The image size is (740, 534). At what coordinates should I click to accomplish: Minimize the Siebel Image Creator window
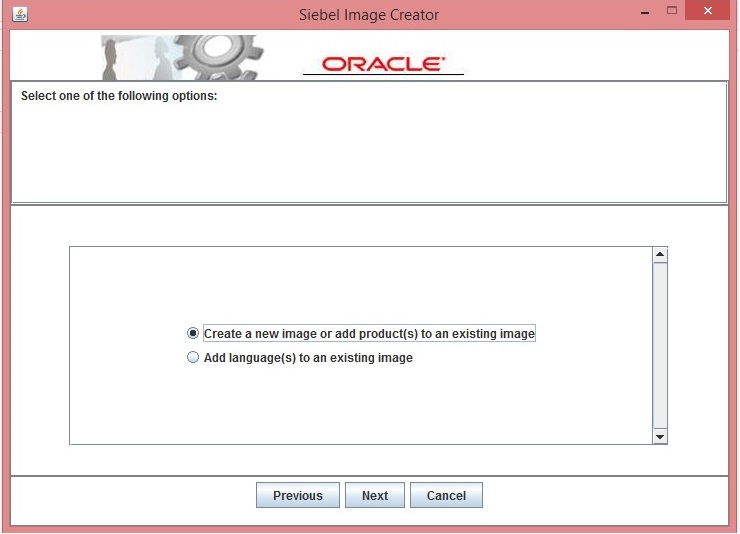645,12
